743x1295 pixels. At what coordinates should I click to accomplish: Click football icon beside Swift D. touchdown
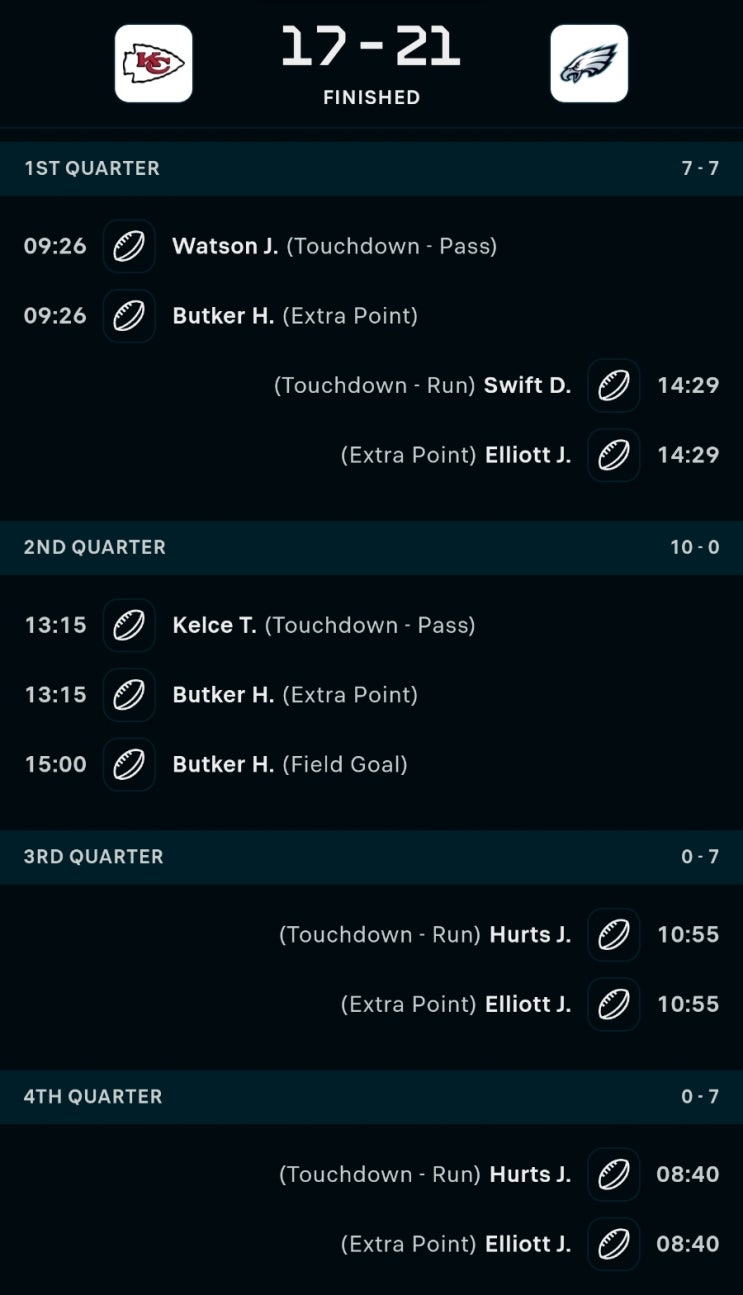point(613,385)
